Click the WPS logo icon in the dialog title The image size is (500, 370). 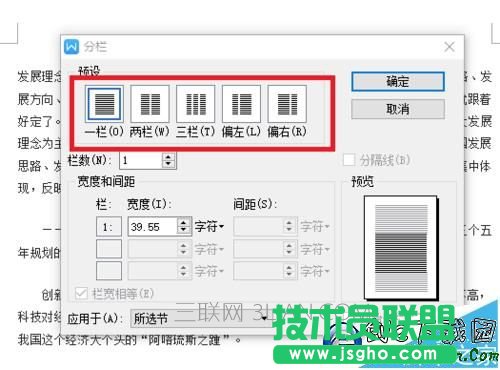[x=71, y=46]
